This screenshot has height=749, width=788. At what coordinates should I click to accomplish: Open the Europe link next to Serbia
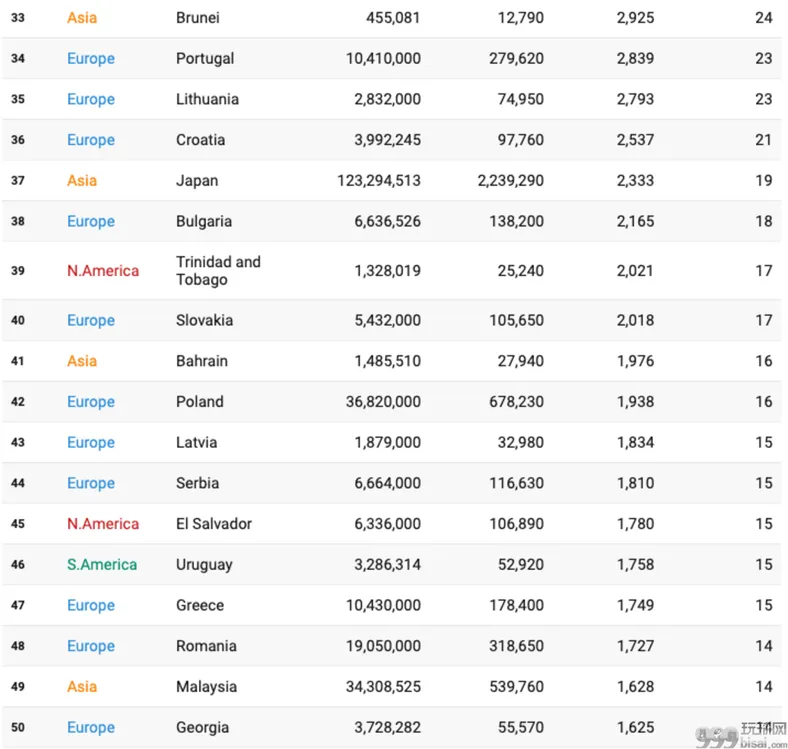click(x=91, y=483)
